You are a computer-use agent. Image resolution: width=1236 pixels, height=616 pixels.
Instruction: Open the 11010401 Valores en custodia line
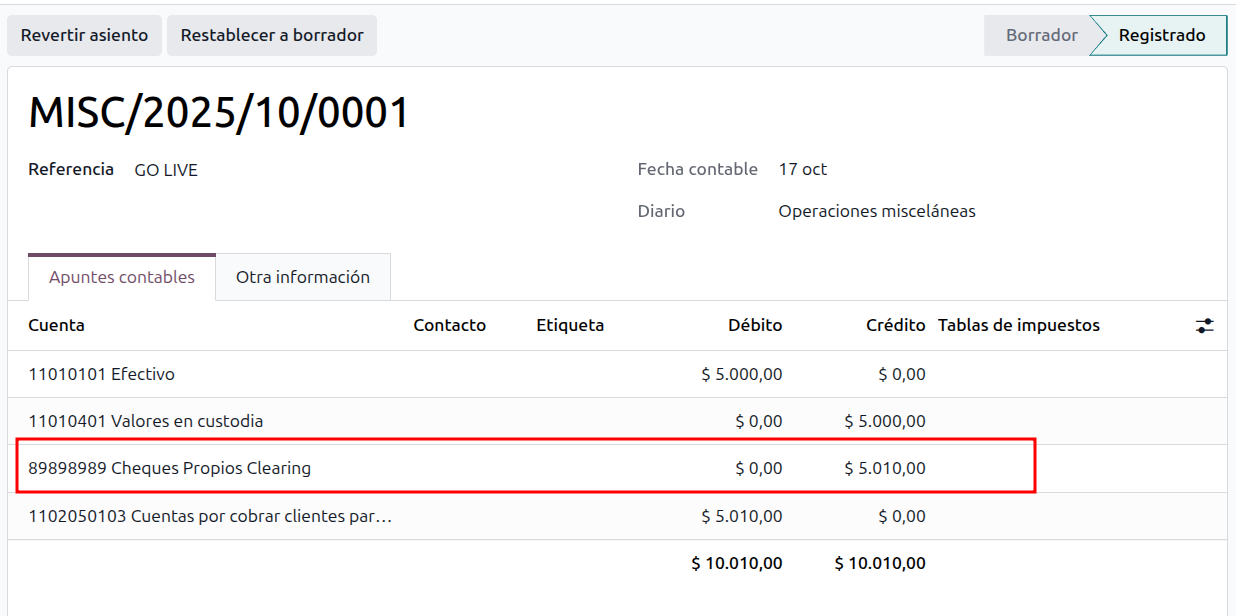[x=145, y=421]
